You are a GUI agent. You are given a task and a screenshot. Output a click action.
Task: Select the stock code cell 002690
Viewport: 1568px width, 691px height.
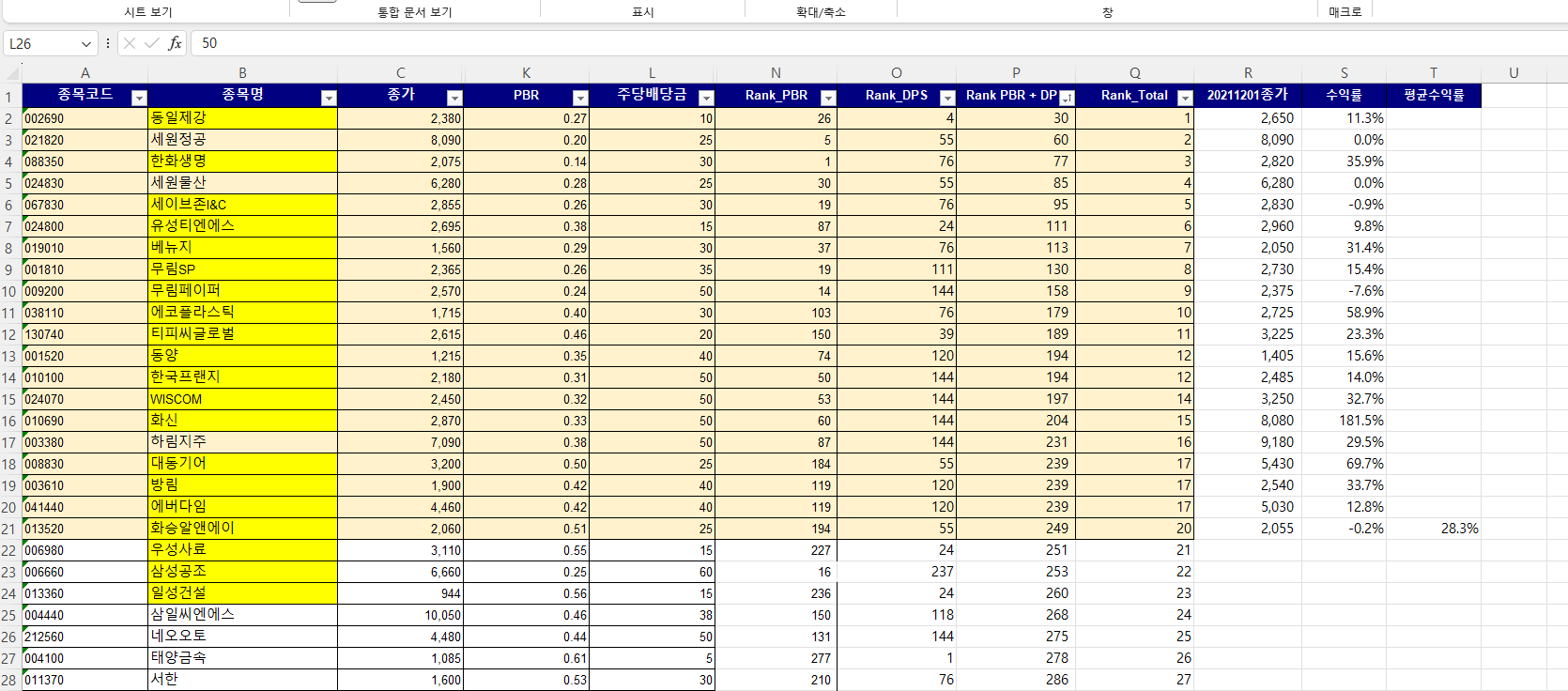click(85, 118)
